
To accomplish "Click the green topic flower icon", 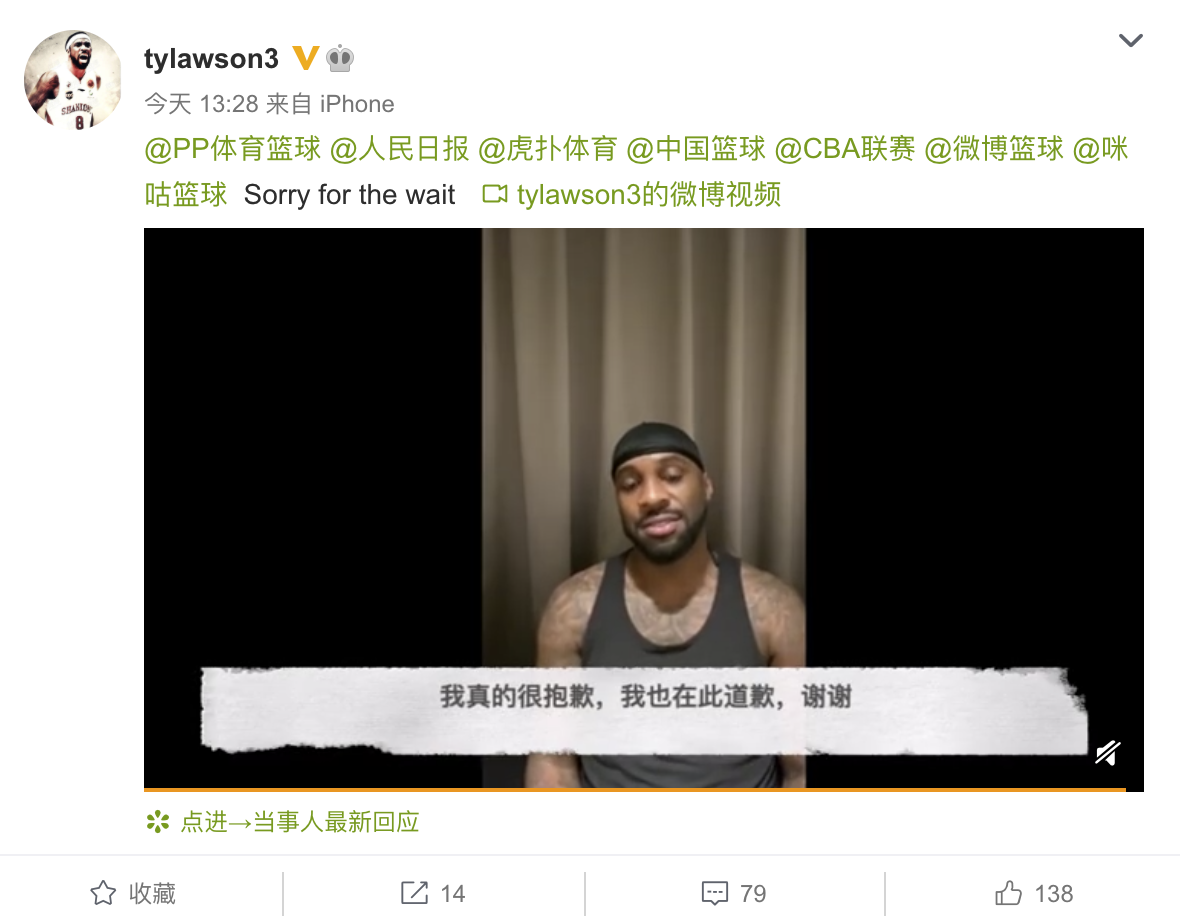I will point(158,822).
